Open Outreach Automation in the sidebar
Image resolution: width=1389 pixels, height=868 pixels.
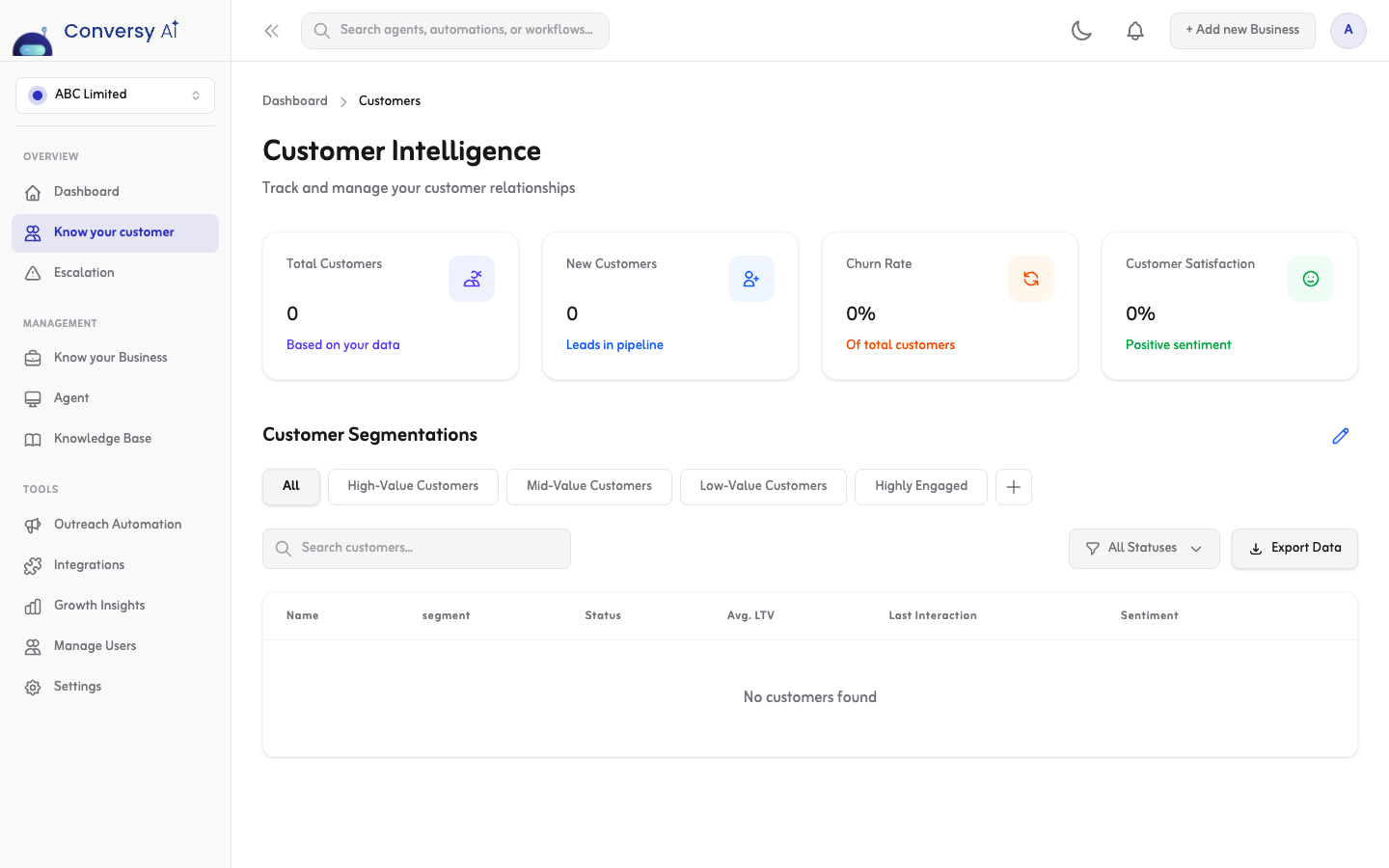(115, 525)
